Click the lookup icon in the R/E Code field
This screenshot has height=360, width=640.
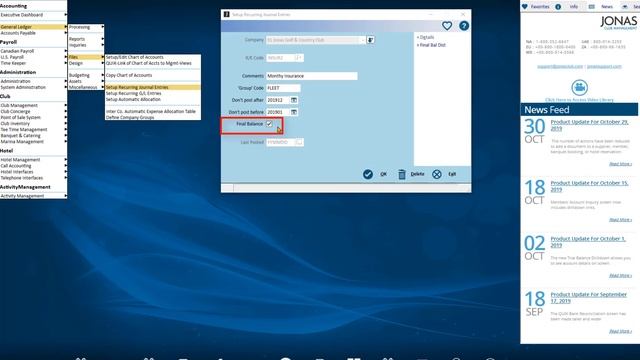tap(298, 58)
